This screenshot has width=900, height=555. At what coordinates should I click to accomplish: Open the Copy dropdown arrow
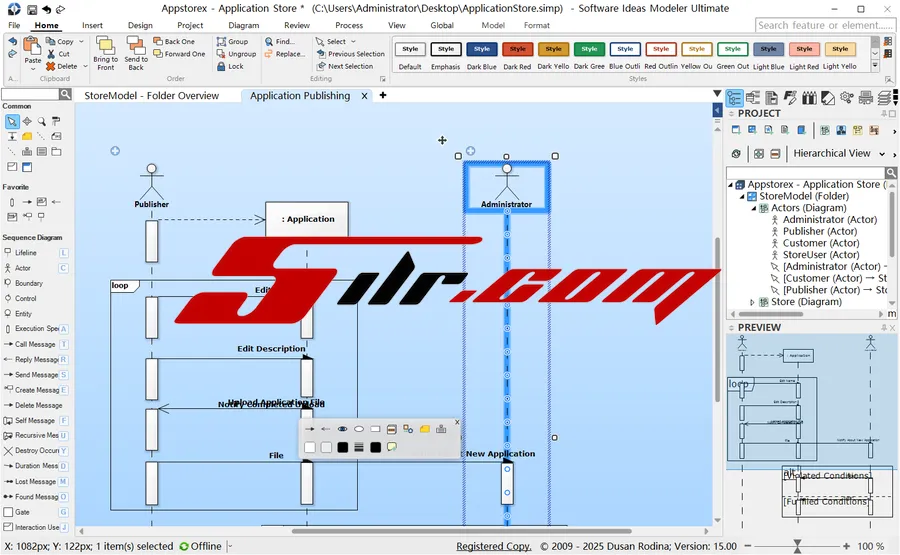pos(82,41)
